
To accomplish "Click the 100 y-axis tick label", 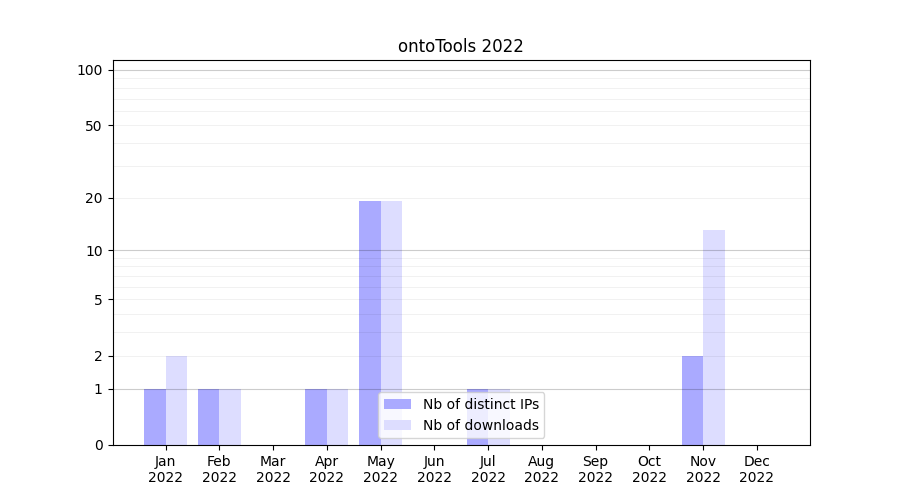I will (90, 70).
